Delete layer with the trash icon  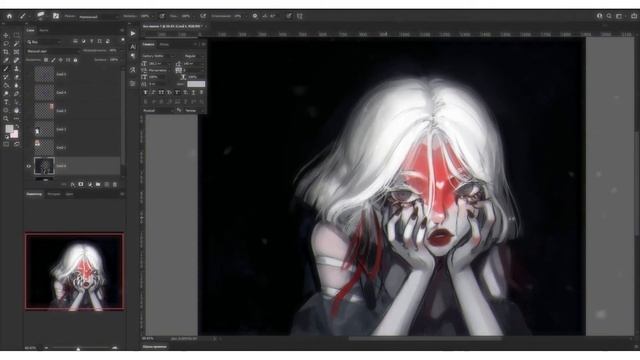point(115,184)
